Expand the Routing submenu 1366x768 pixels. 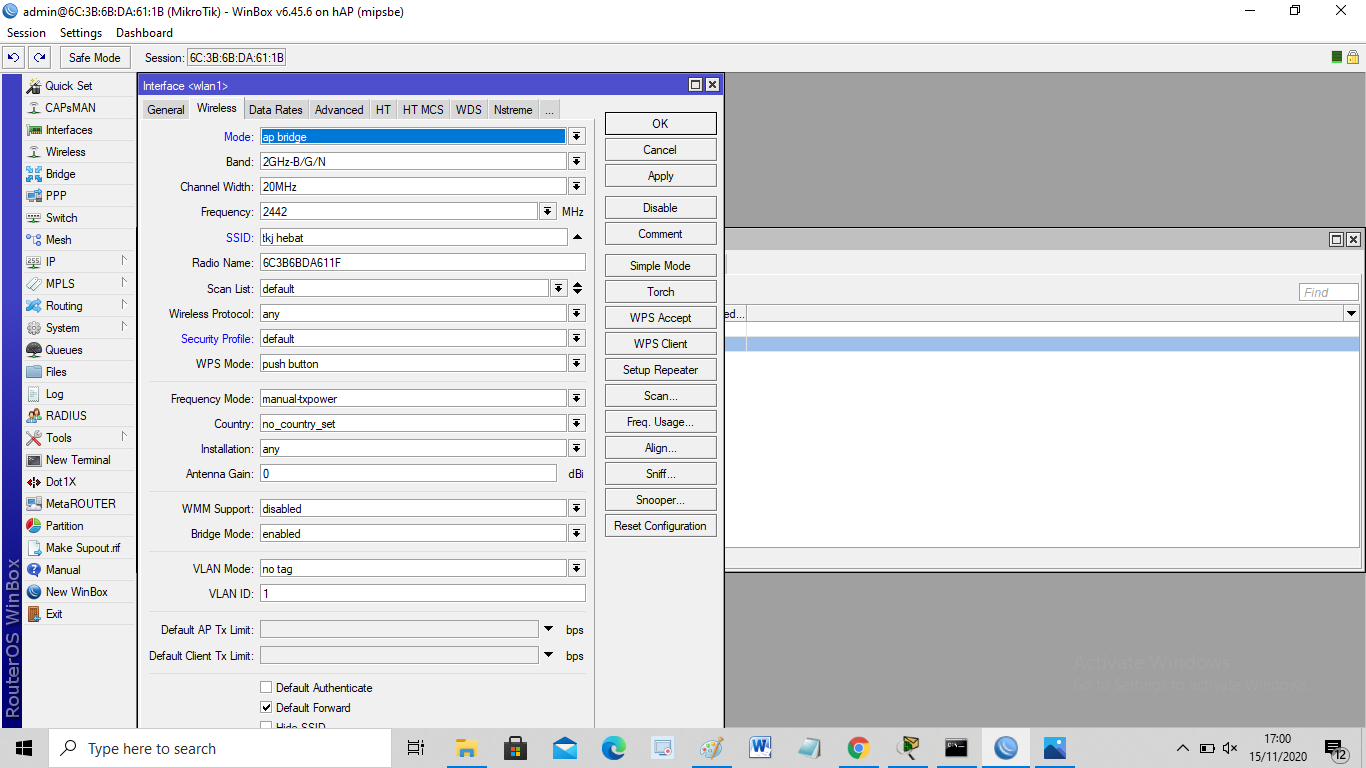(x=124, y=305)
